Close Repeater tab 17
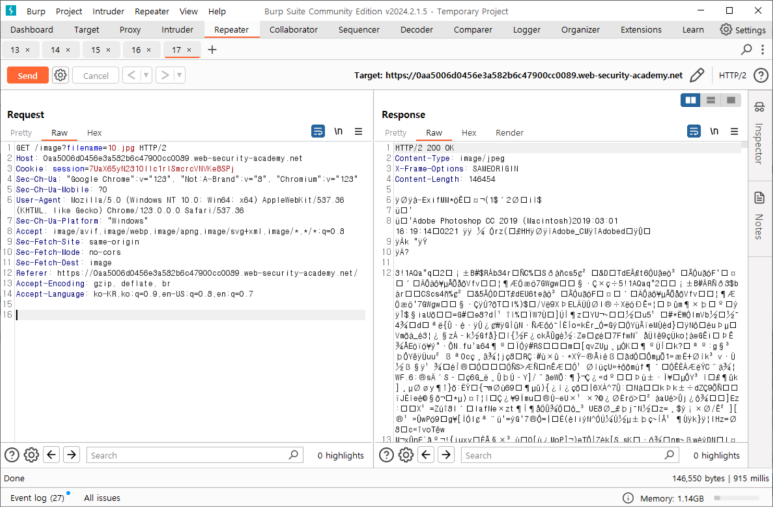This screenshot has height=507, width=773. [189, 50]
